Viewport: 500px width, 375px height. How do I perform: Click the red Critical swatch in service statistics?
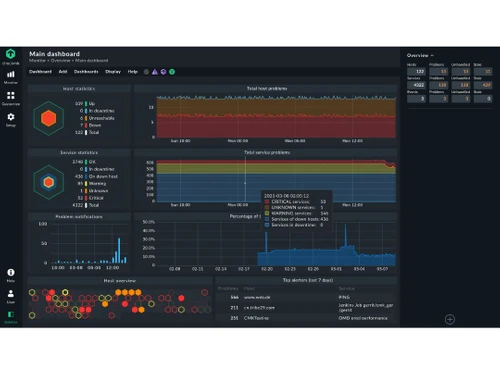pyautogui.click(x=86, y=198)
